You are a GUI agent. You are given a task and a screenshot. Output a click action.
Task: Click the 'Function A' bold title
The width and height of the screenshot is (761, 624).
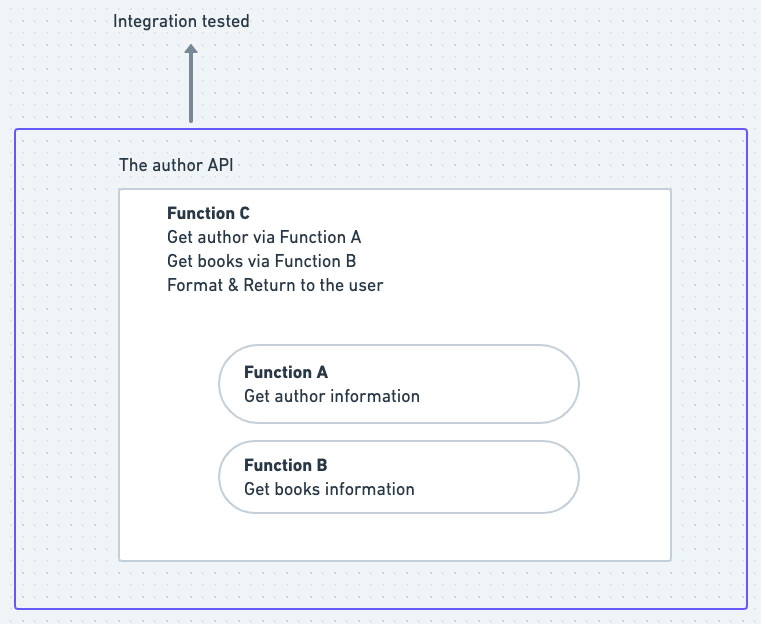point(286,372)
